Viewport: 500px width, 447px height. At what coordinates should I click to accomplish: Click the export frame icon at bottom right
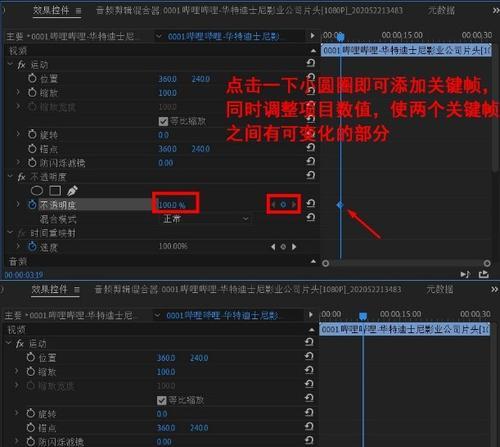pyautogui.click(x=484, y=274)
